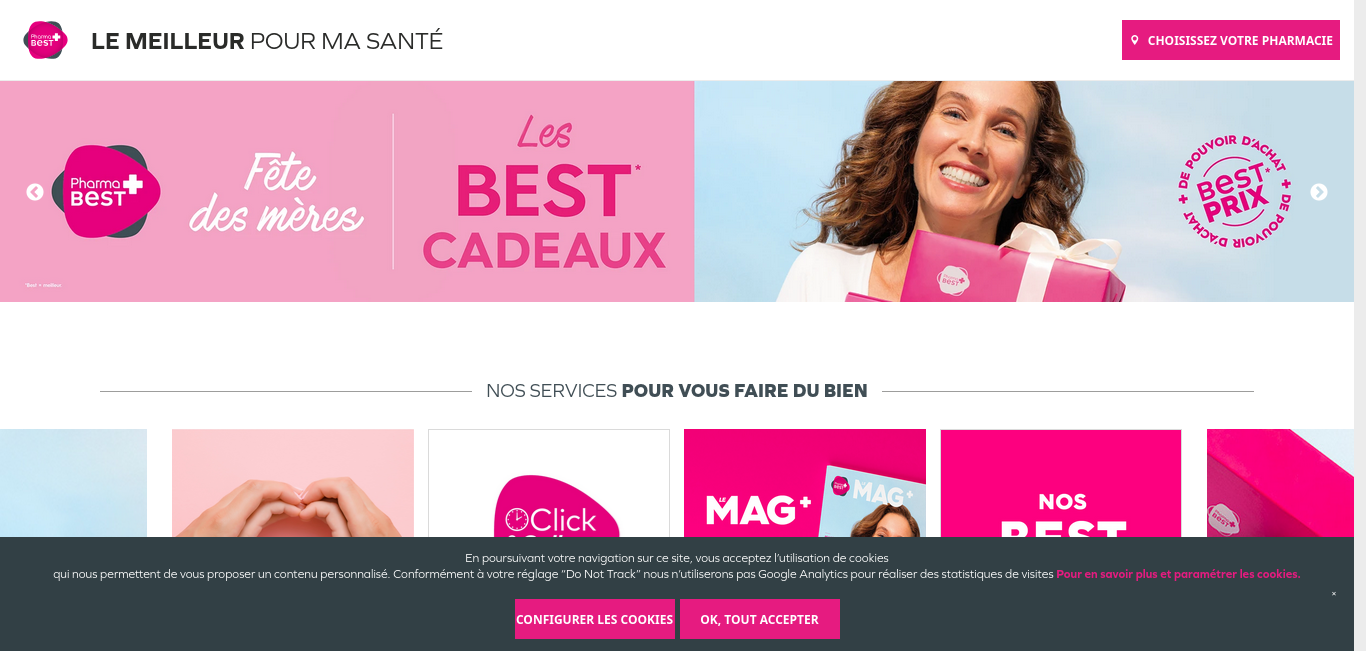
Task: Open the light blue card at left edge
Action: click(73, 484)
